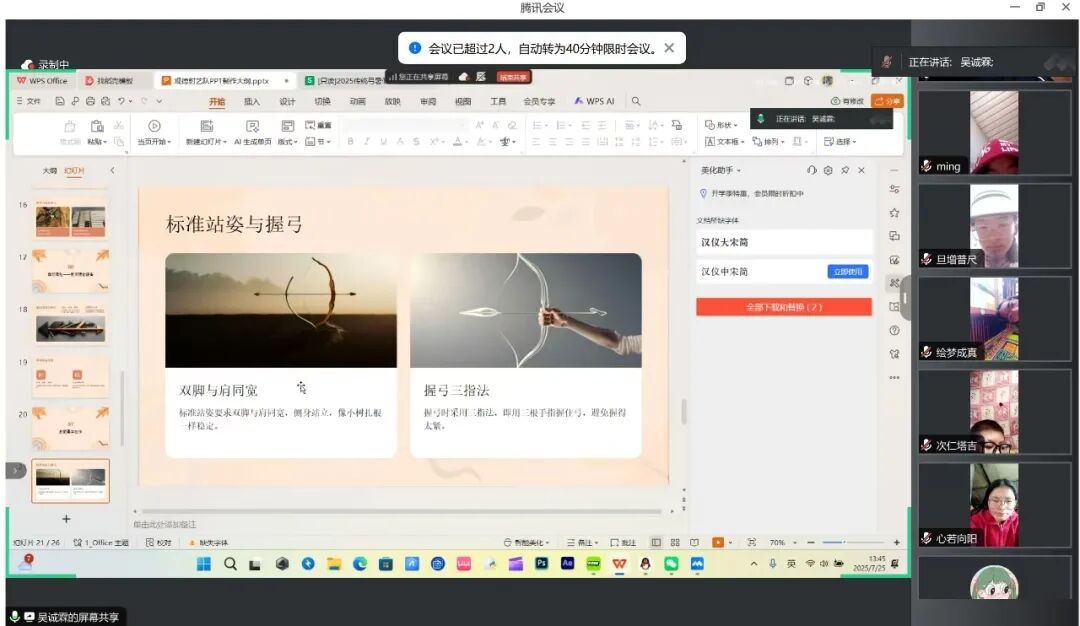Select participant 次仁塔吉 video tile

995,412
